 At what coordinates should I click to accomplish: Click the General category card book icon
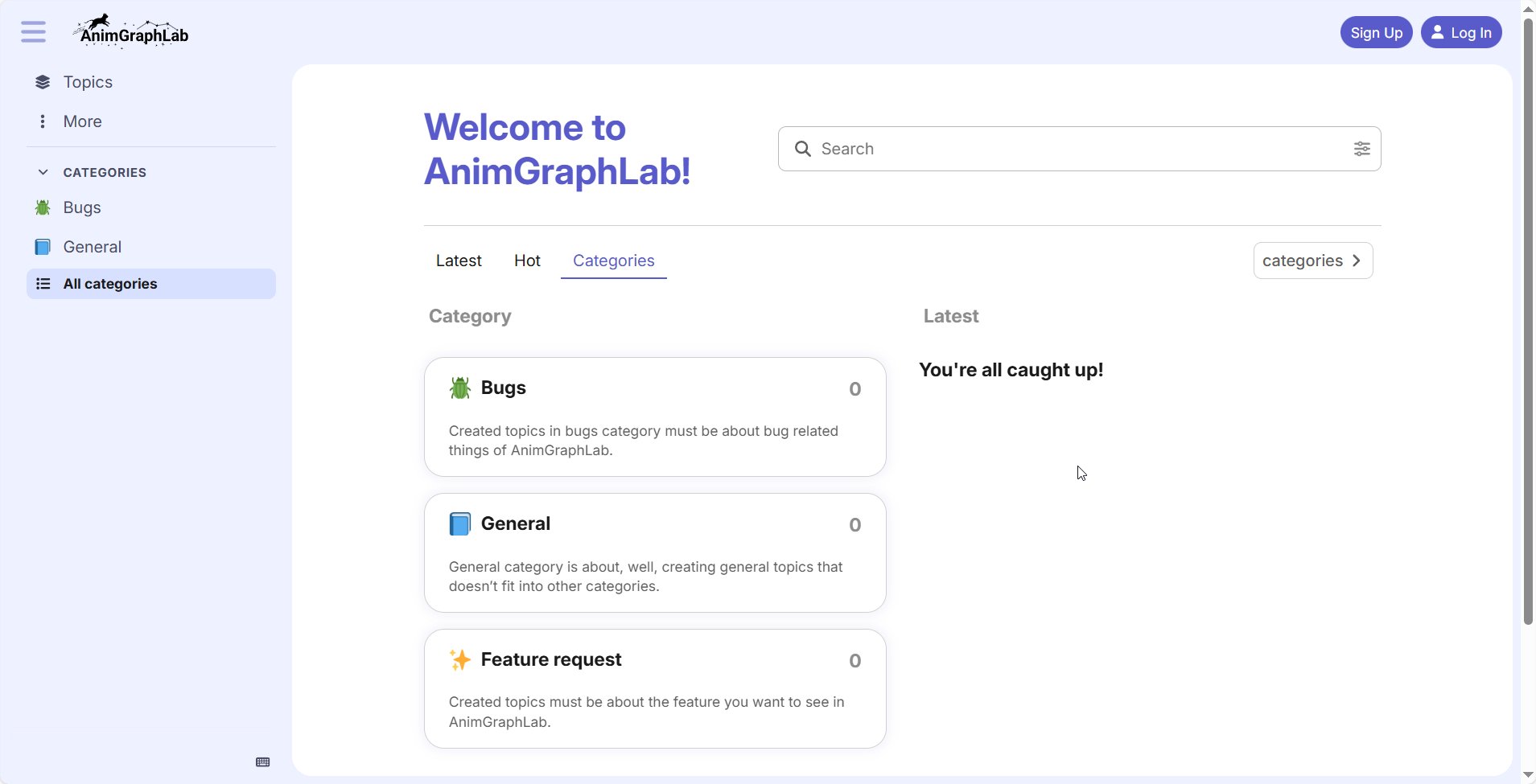(459, 524)
